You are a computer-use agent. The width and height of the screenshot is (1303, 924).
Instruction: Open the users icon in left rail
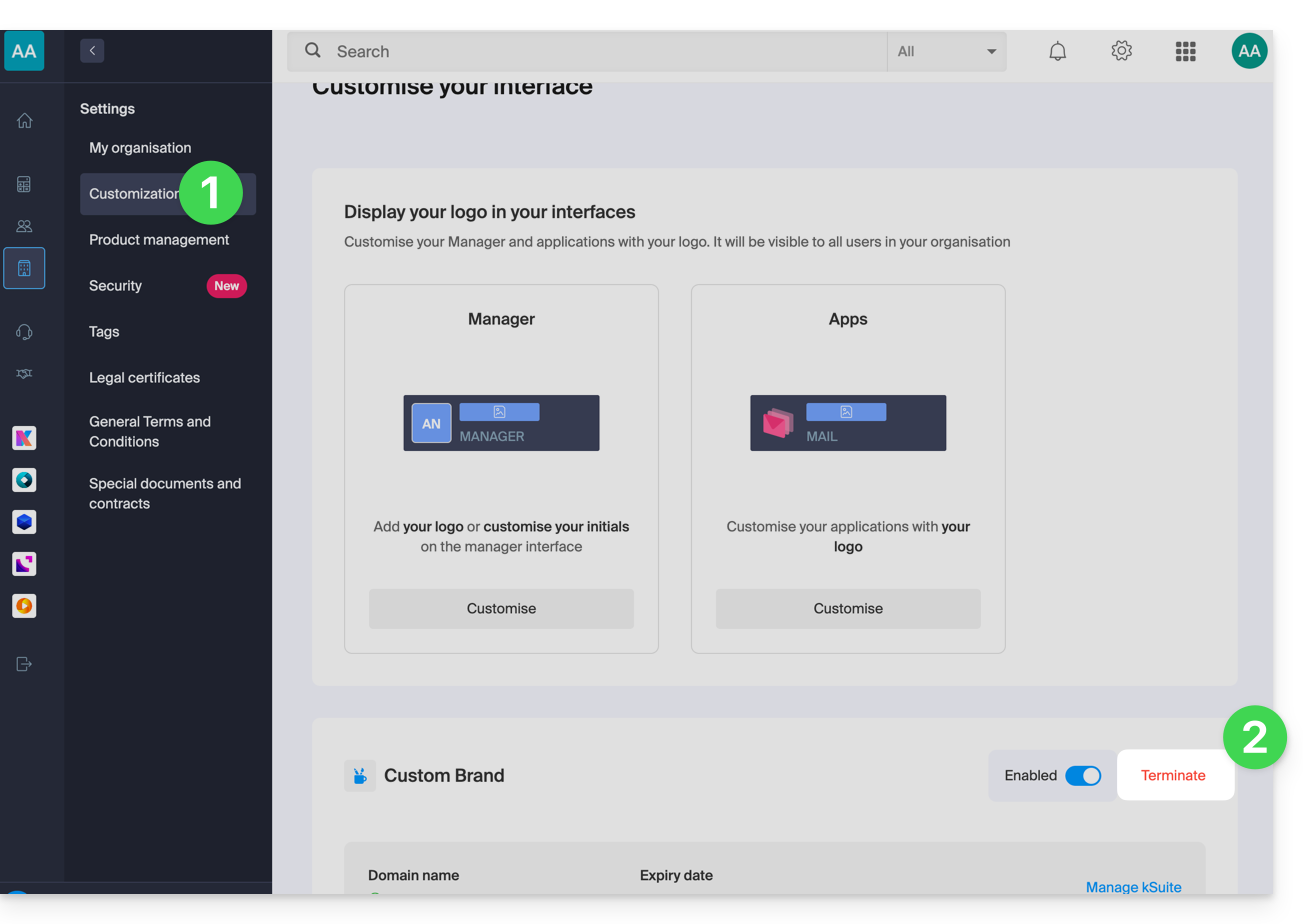[24, 226]
